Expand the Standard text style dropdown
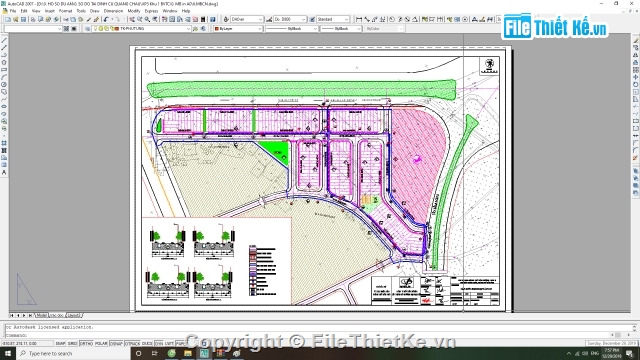This screenshot has height=360, width=640. (333, 19)
